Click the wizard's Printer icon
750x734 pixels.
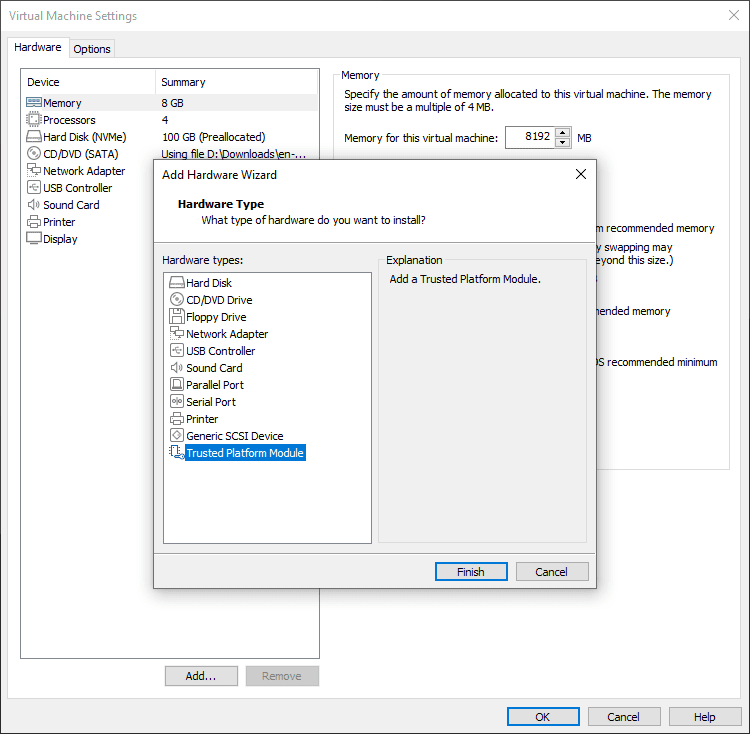[177, 418]
